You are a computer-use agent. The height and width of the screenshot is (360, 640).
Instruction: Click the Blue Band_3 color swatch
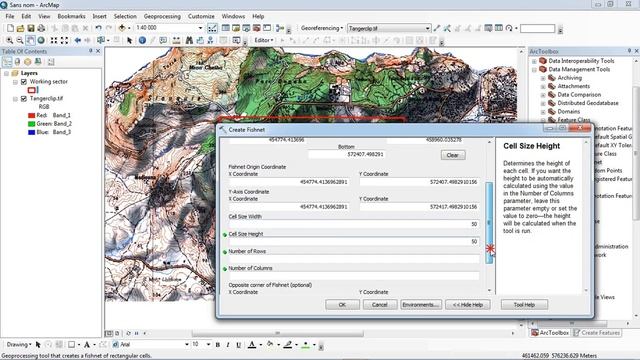[31, 133]
